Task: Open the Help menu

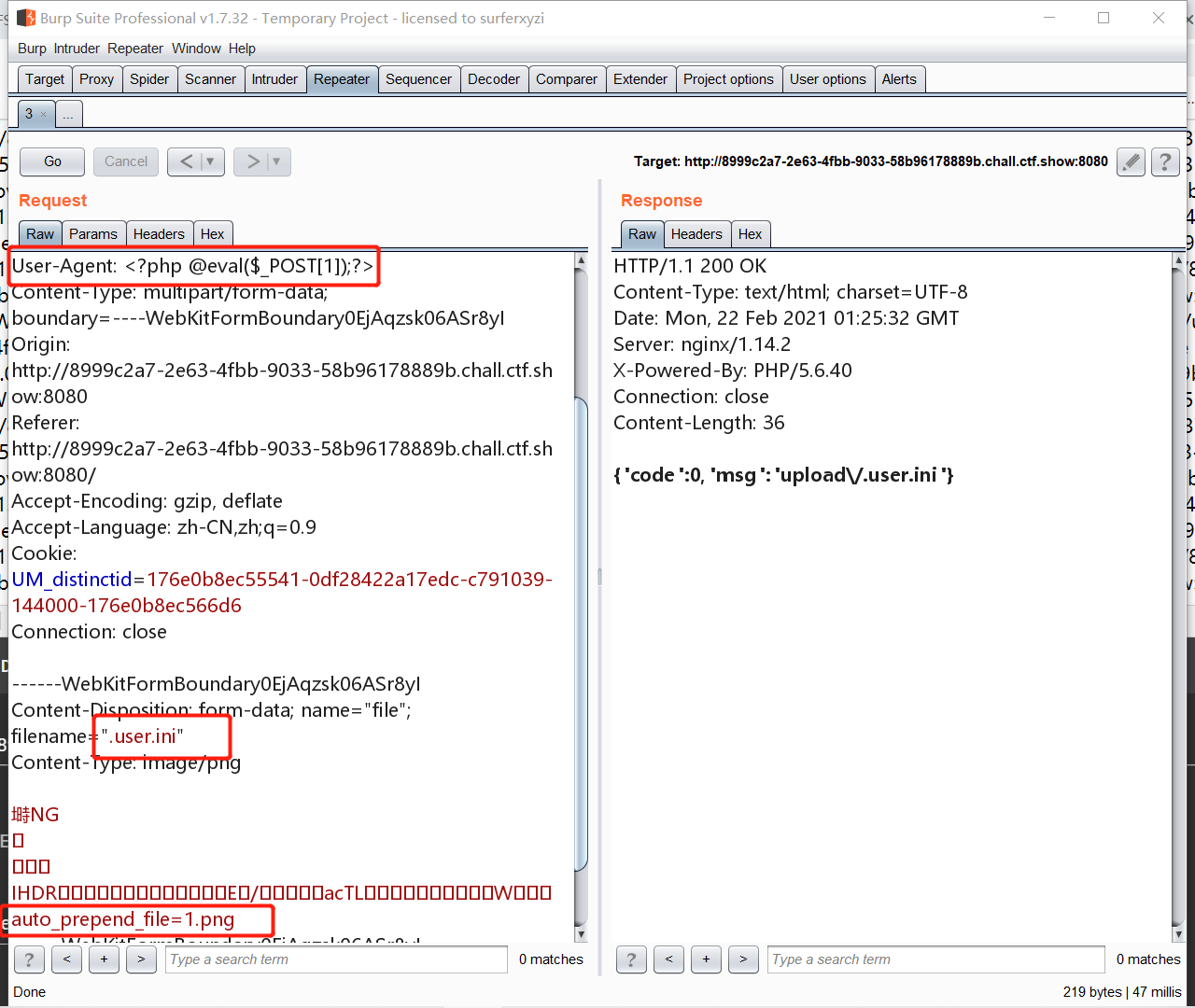Action: [242, 49]
